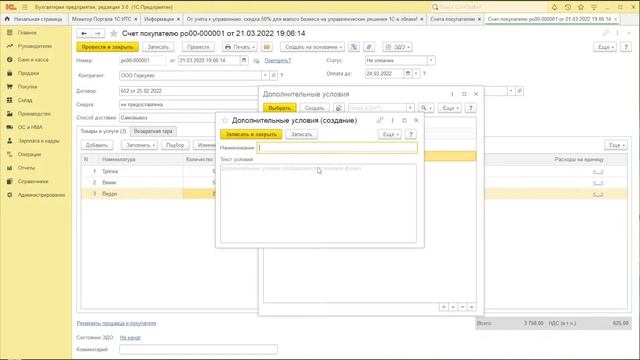Screen dimensions: 640x360
Task: Open the magnifier search options dropdown
Action: [x=427, y=108]
